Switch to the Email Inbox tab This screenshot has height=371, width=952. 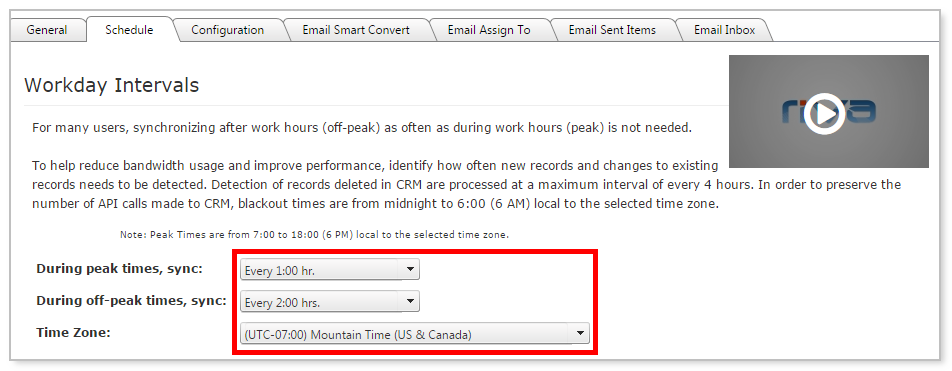pos(724,30)
